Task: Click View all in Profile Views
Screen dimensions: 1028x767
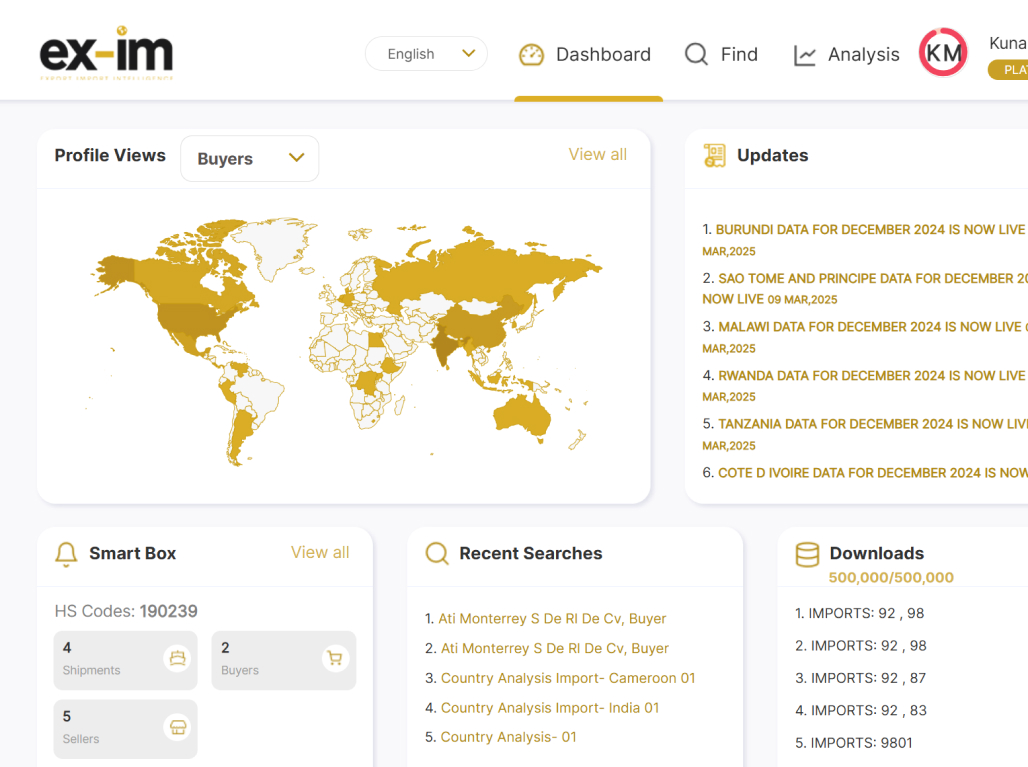Action: 597,155
